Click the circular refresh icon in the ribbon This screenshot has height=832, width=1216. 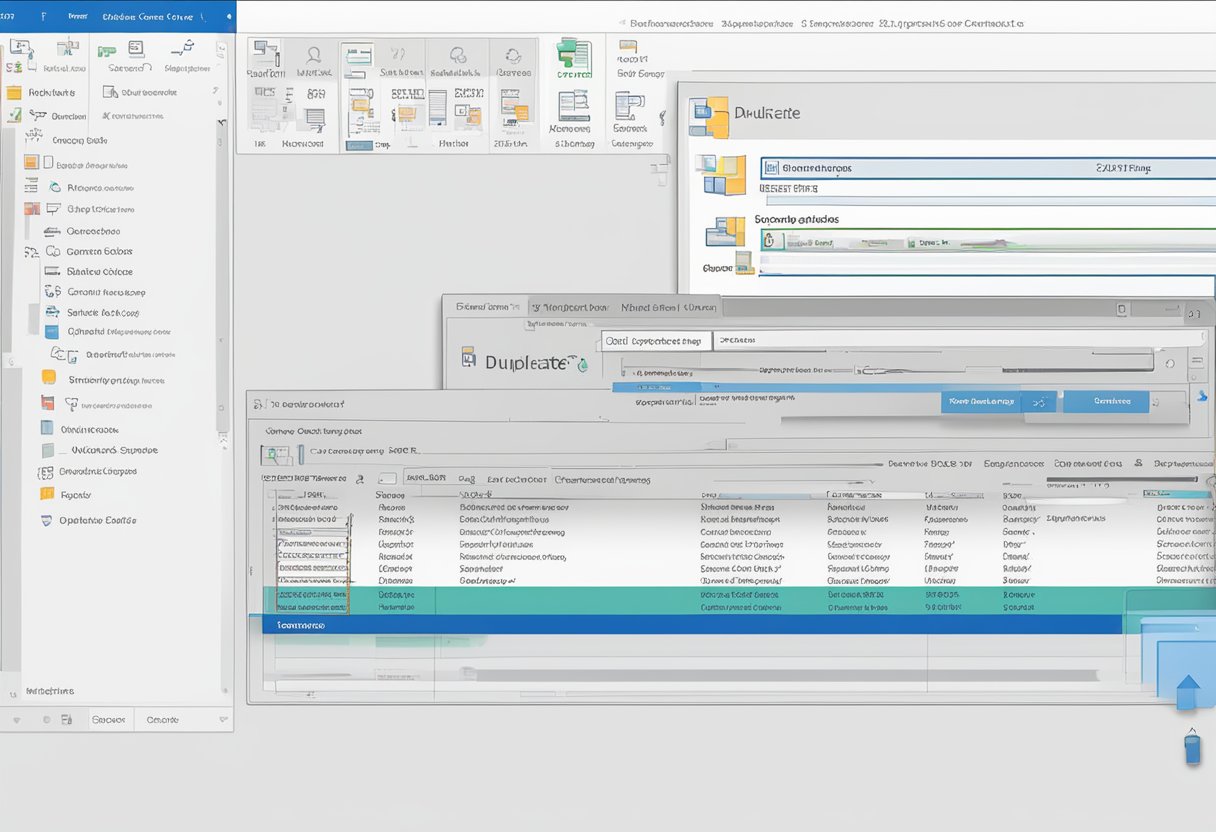(x=513, y=55)
